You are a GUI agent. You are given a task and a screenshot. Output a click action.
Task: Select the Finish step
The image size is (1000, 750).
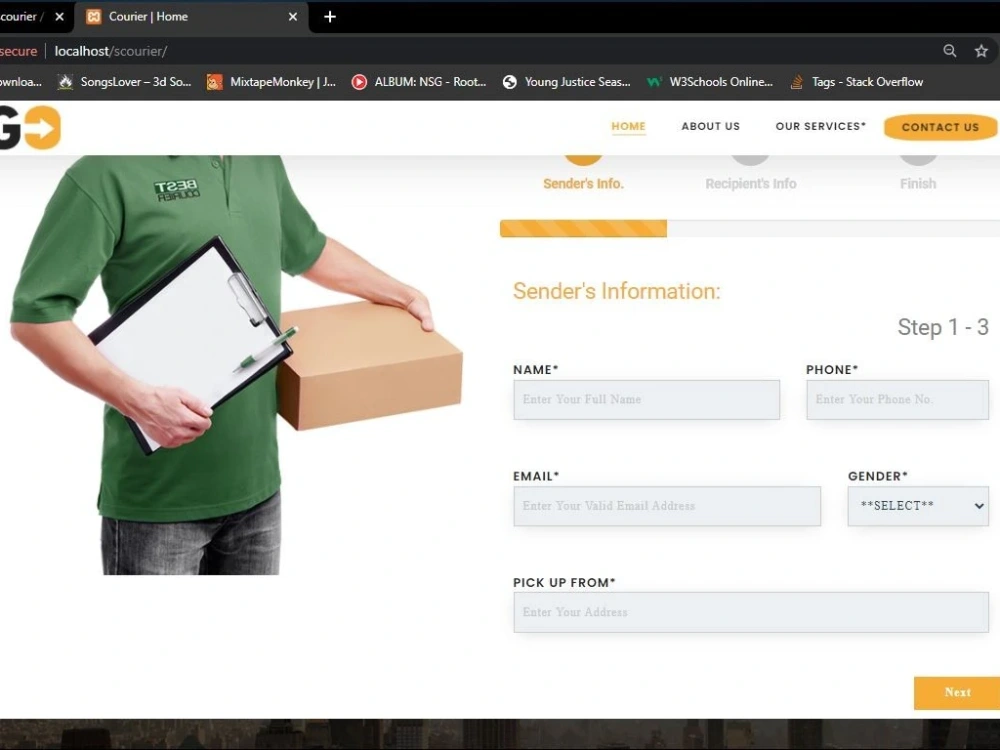pyautogui.click(x=918, y=184)
